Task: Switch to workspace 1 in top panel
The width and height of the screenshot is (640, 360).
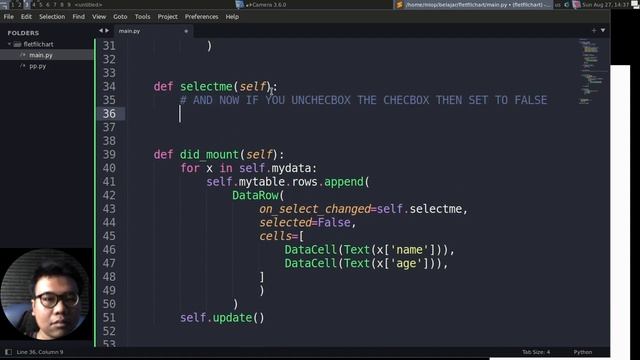Action: [x=13, y=4]
